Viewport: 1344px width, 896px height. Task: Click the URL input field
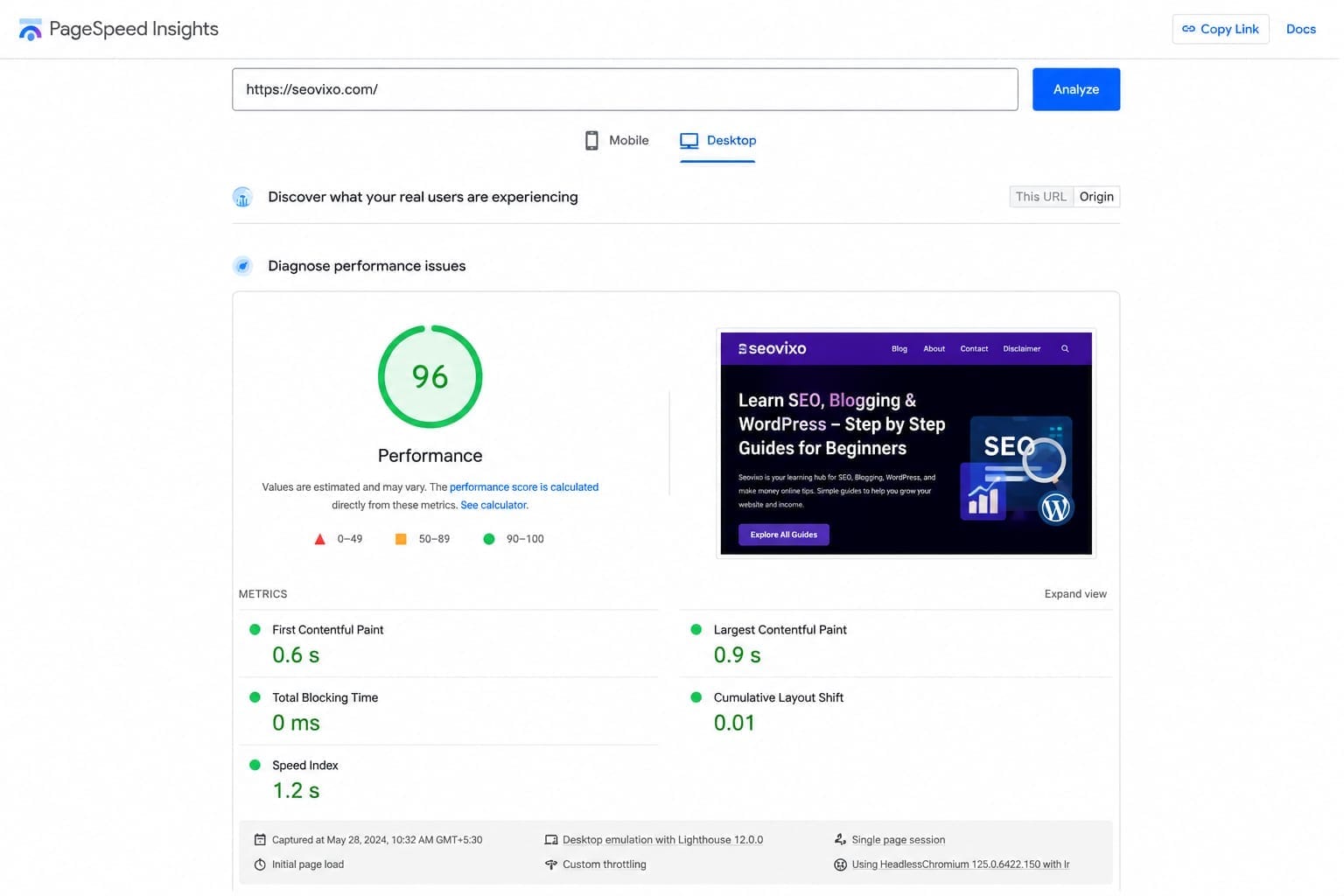click(625, 89)
